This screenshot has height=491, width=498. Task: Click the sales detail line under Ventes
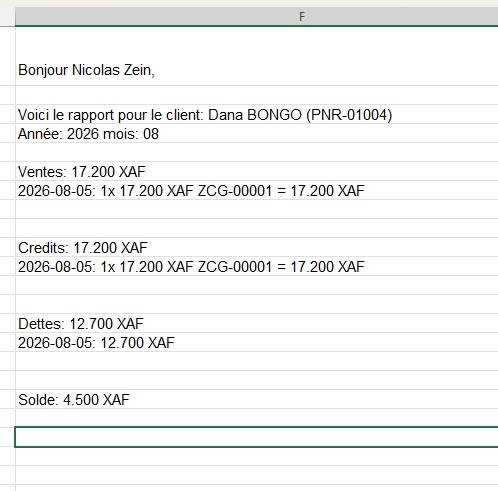(257, 190)
